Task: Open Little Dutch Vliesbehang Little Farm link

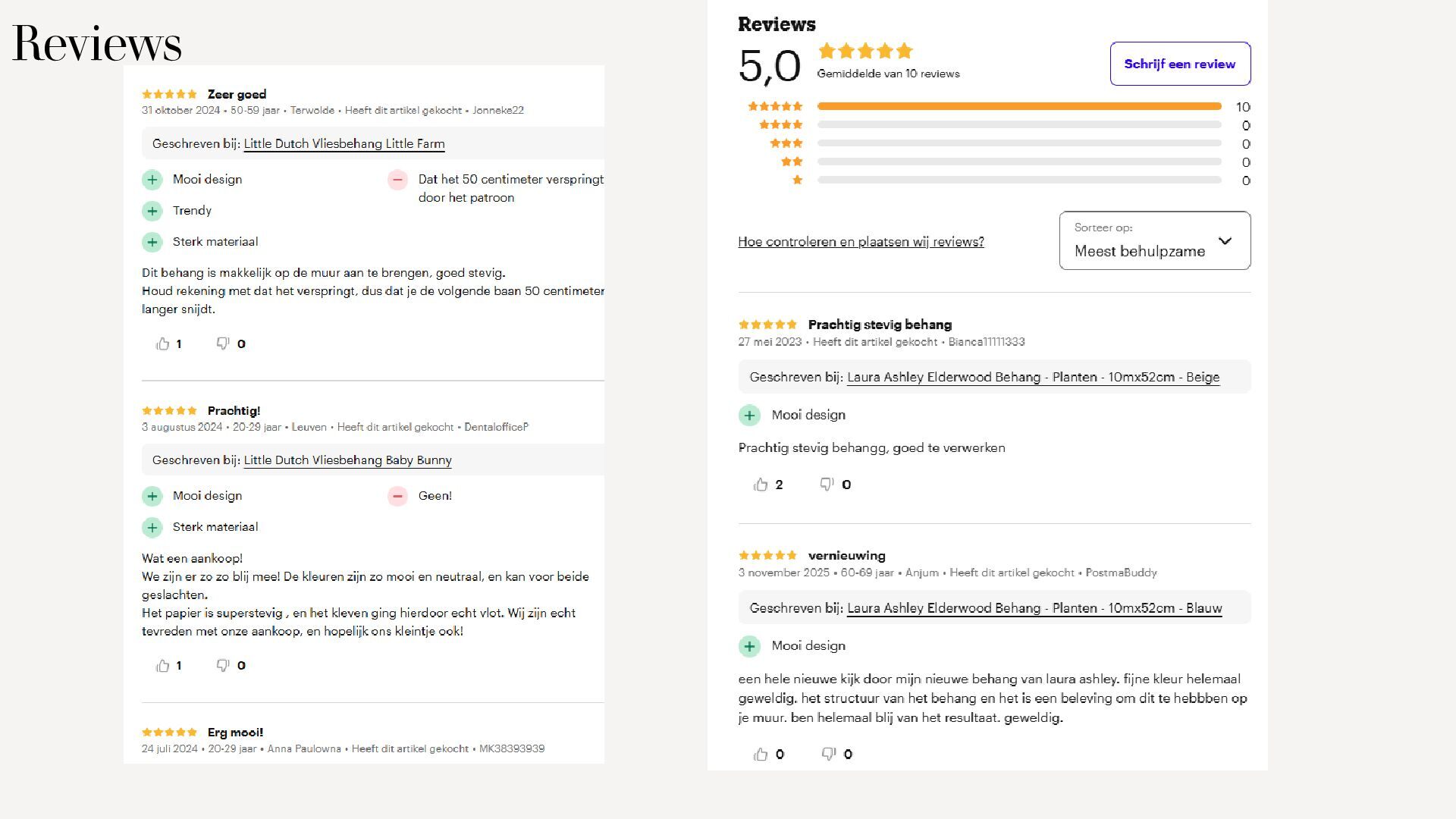Action: [344, 144]
